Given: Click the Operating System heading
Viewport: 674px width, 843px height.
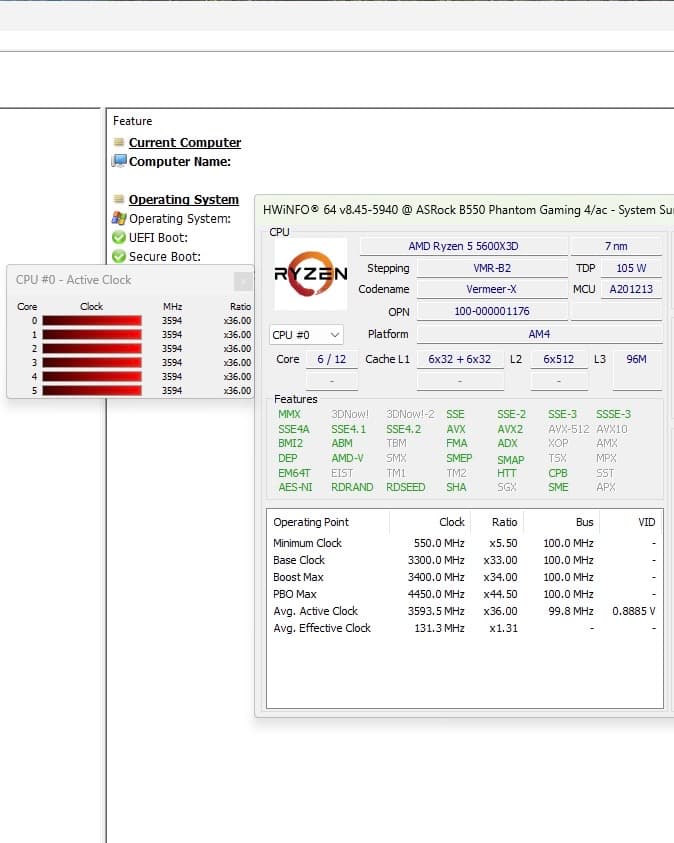Looking at the screenshot, I should (184, 199).
